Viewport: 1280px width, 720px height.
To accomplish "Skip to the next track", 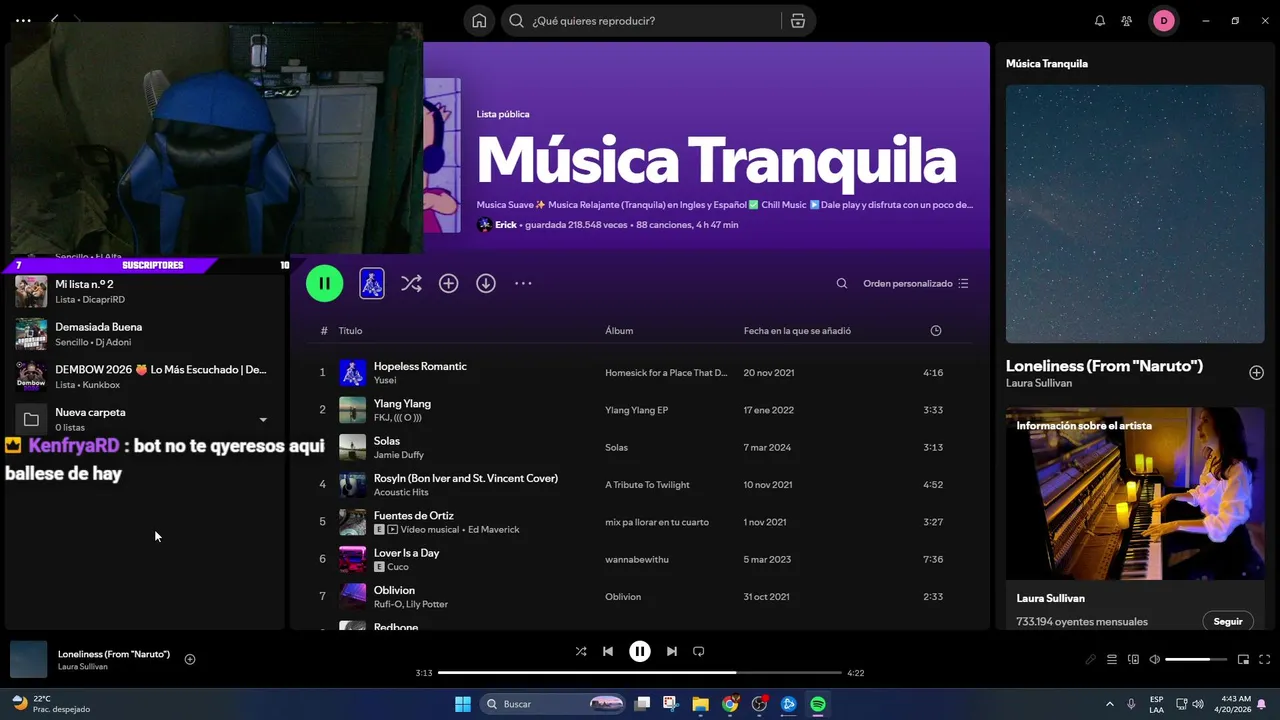I will pyautogui.click(x=672, y=651).
